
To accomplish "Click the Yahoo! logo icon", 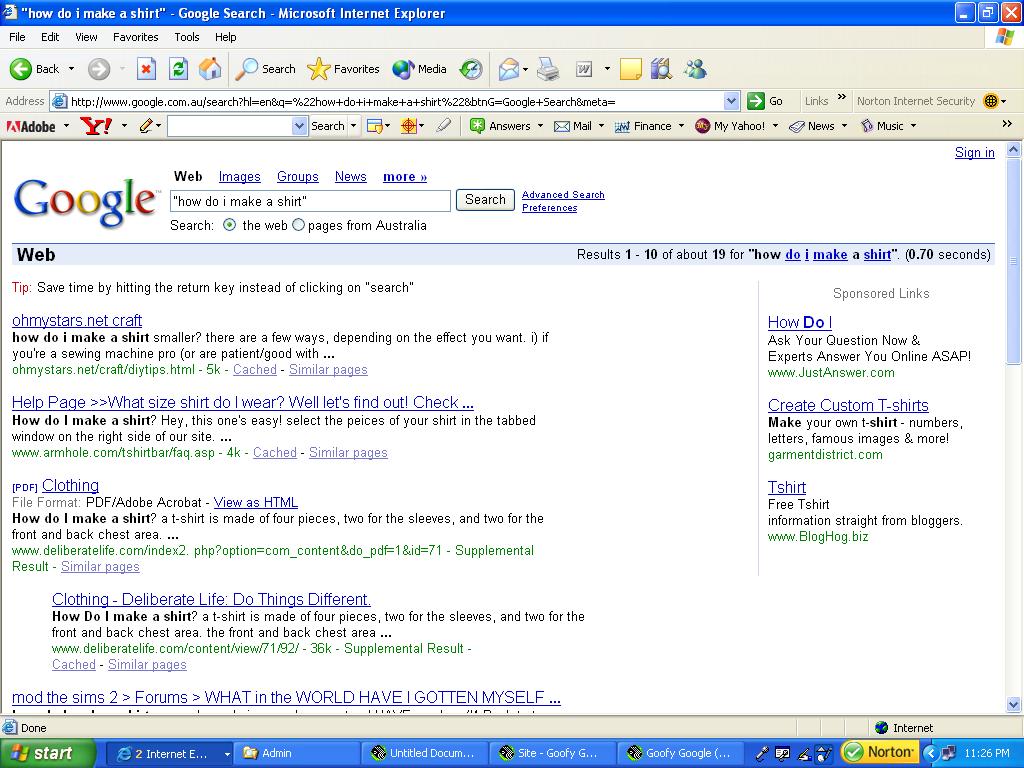I will pos(96,126).
